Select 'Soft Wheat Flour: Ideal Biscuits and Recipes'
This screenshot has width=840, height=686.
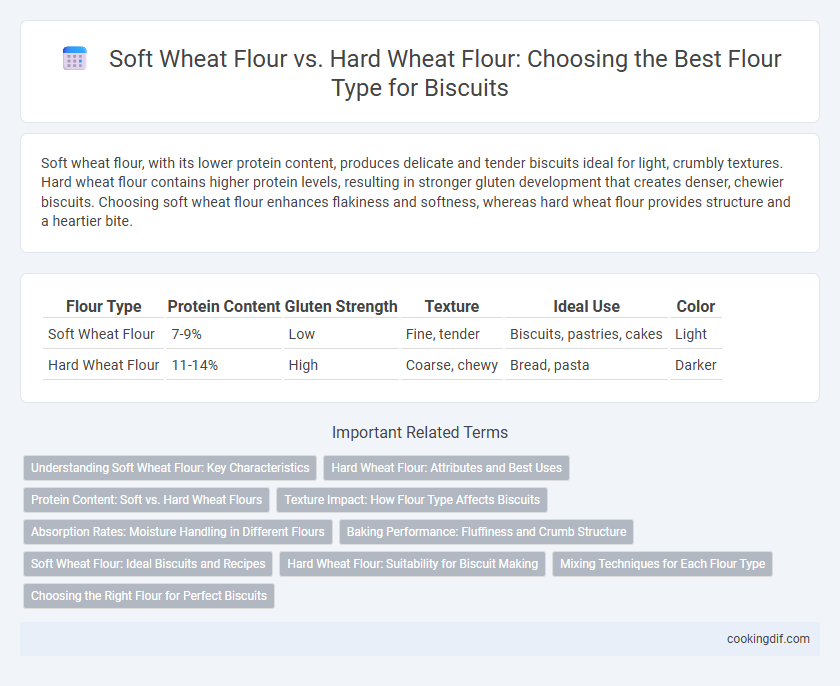pos(148,564)
